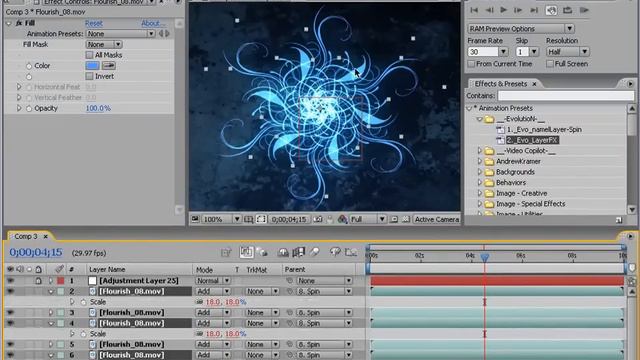Click the Opacity value 100.0%

point(98,108)
